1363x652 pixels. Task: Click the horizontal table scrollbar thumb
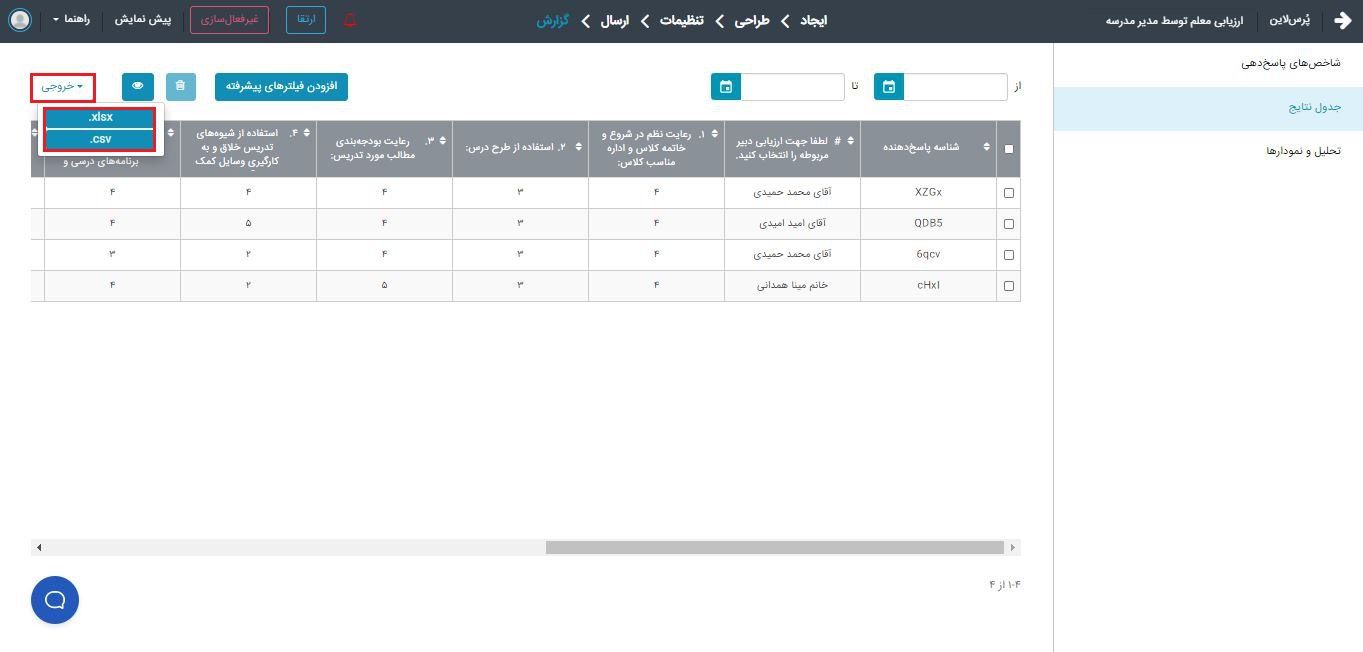(x=774, y=547)
